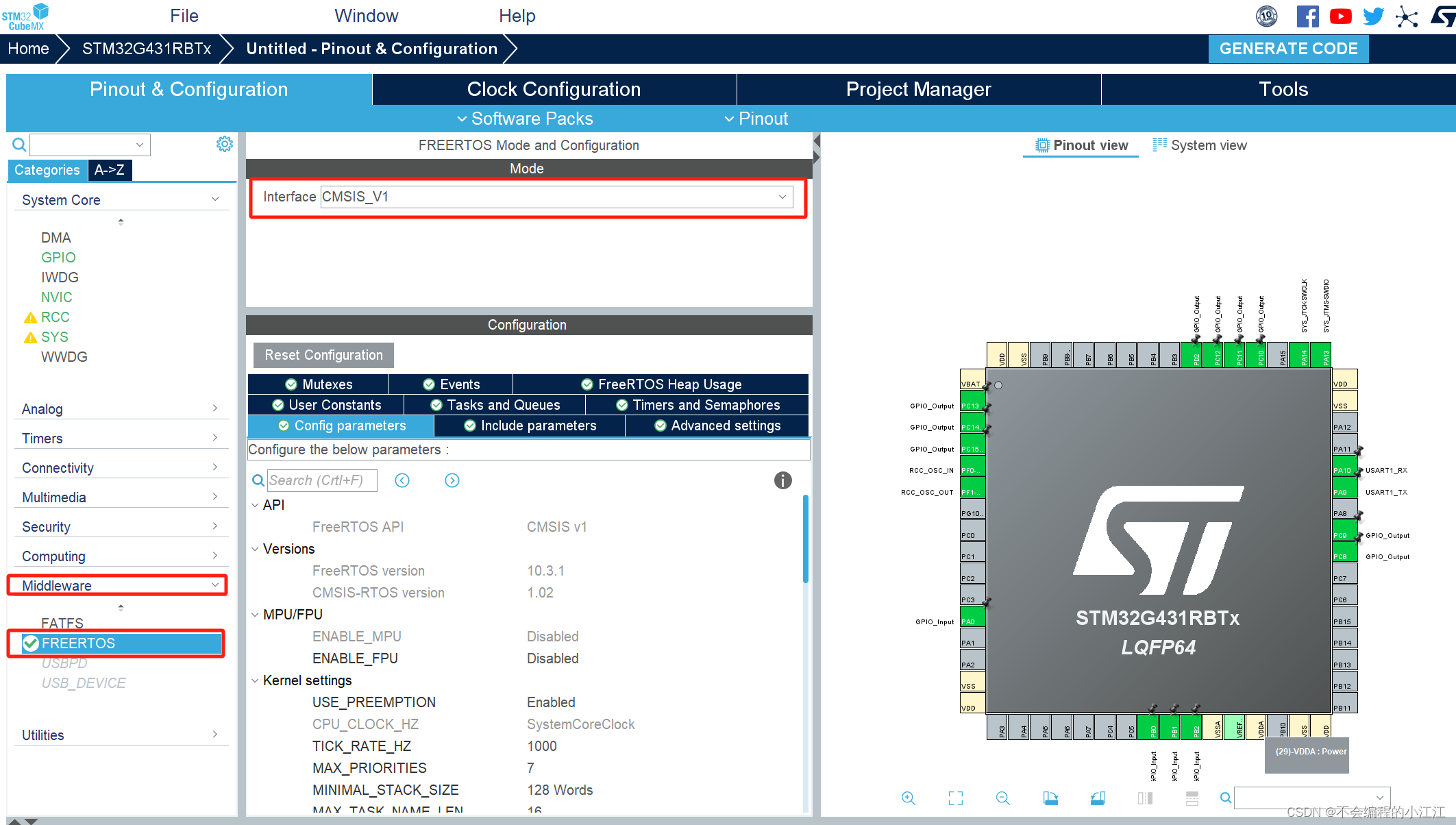The image size is (1456, 825).
Task: Click the parameter search input field
Action: click(x=321, y=480)
